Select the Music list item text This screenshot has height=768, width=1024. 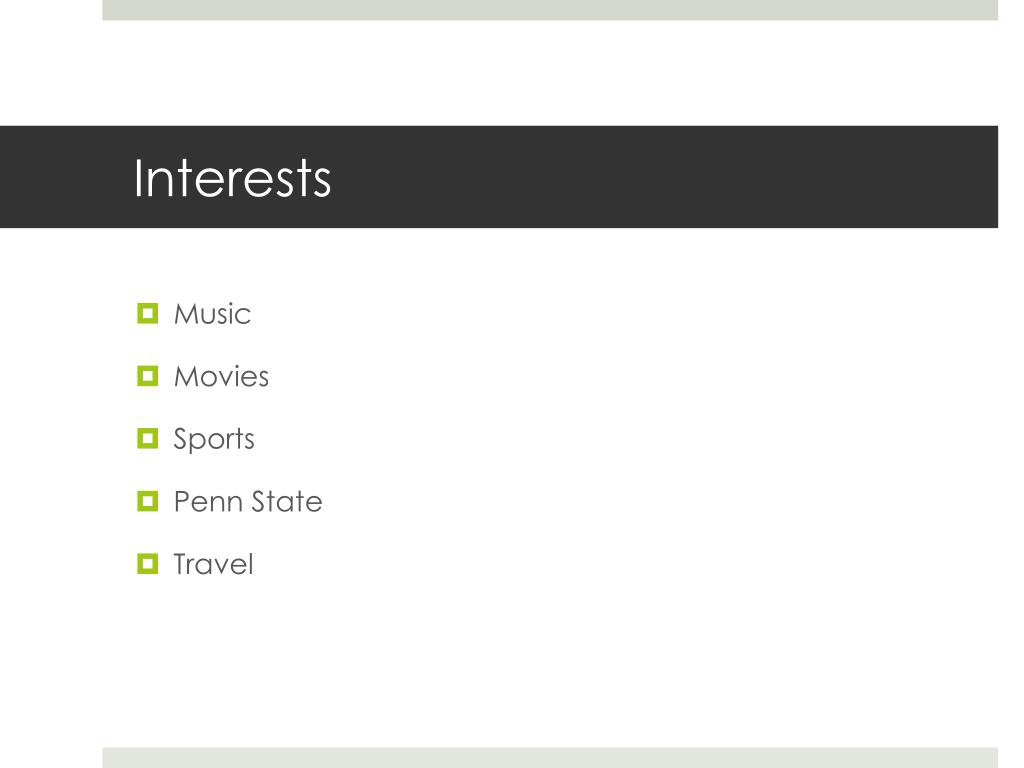tap(212, 314)
